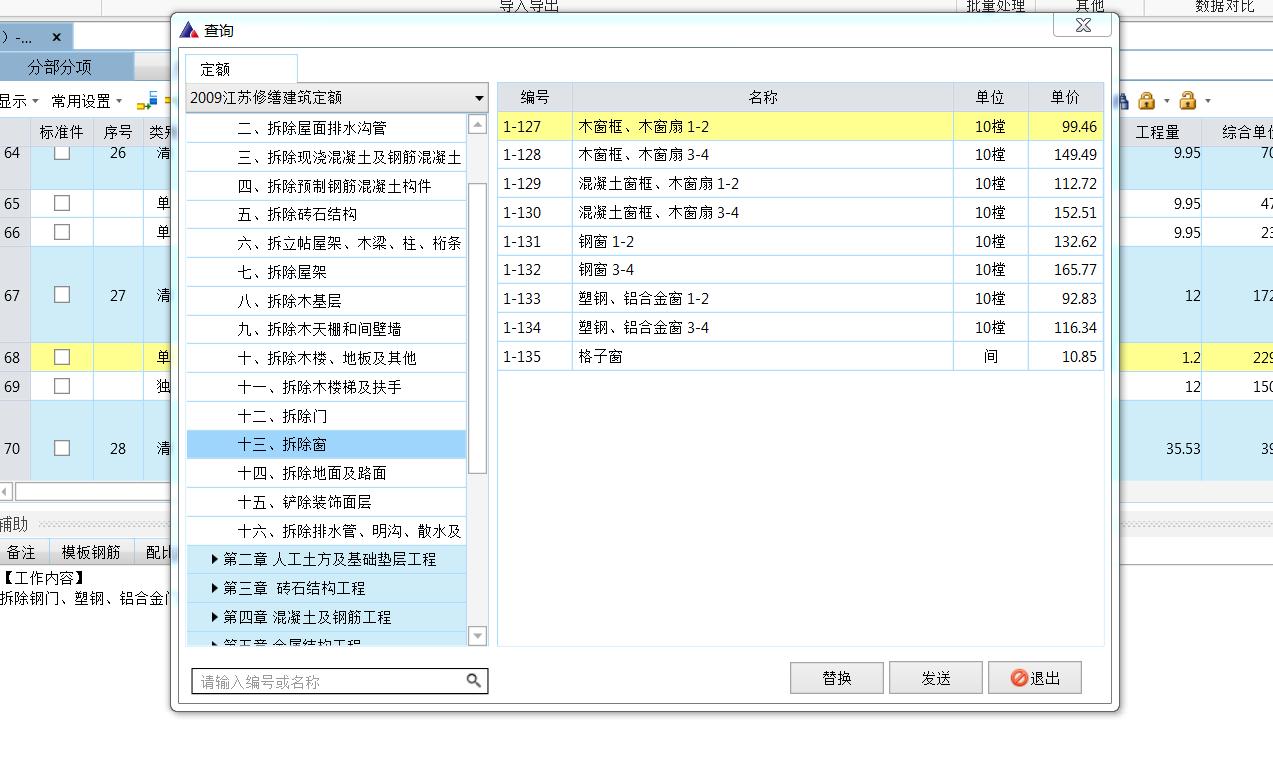1273x769 pixels.
Task: Expand 第四章 混凝土及钢筋工程 chapter
Action: point(214,617)
